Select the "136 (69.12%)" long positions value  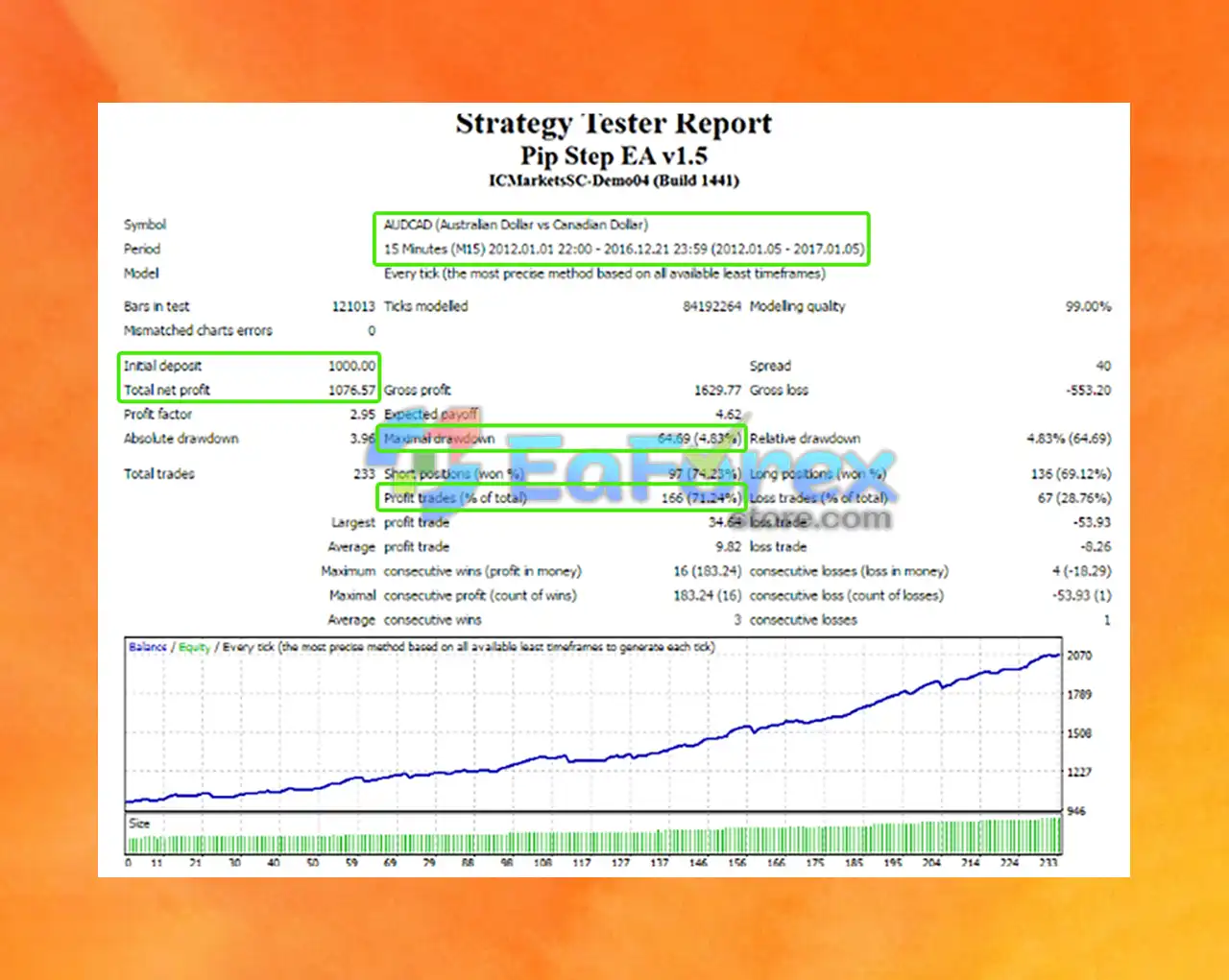coord(1071,474)
